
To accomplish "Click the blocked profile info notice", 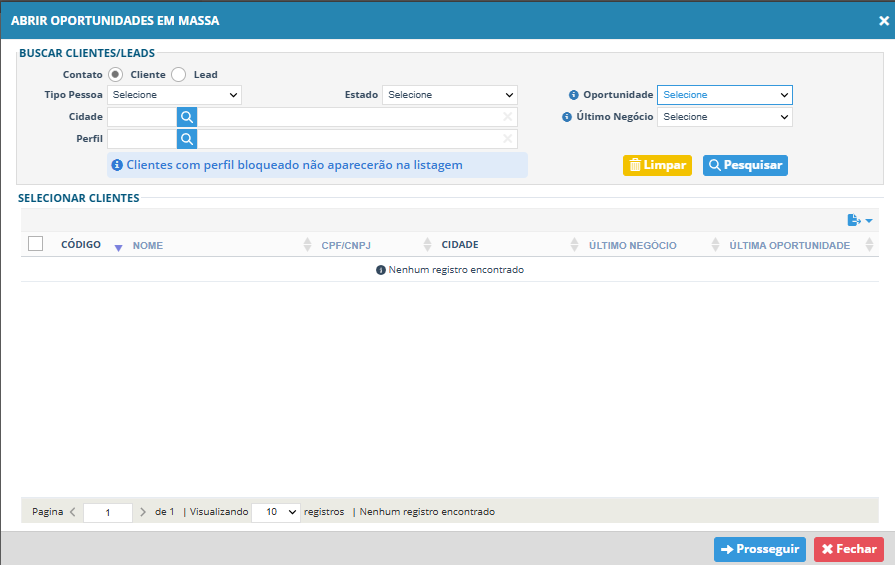I will point(317,165).
